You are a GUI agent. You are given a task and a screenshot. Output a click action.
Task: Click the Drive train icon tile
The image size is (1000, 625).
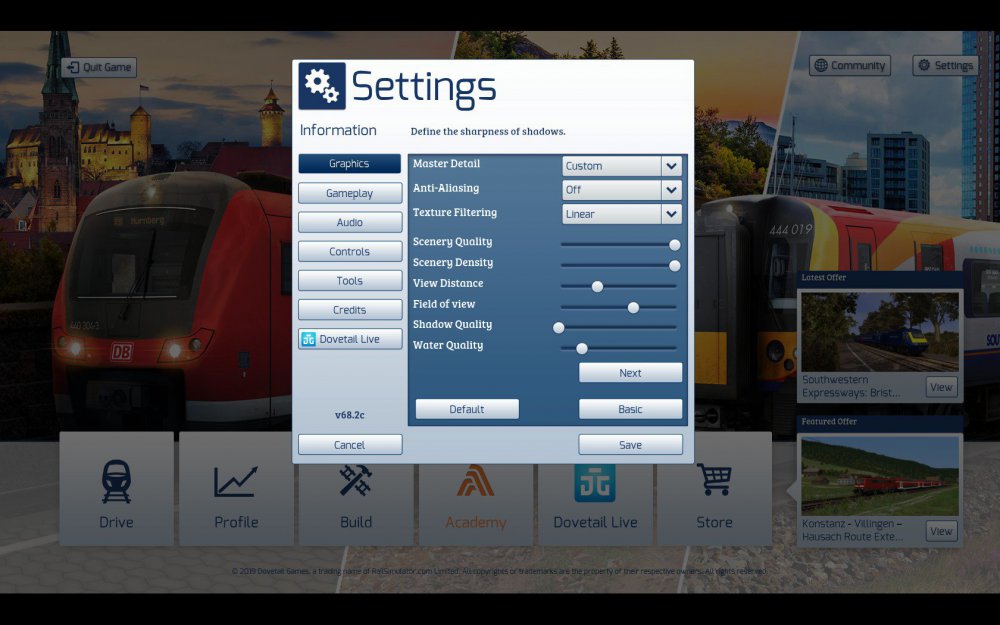pos(116,490)
